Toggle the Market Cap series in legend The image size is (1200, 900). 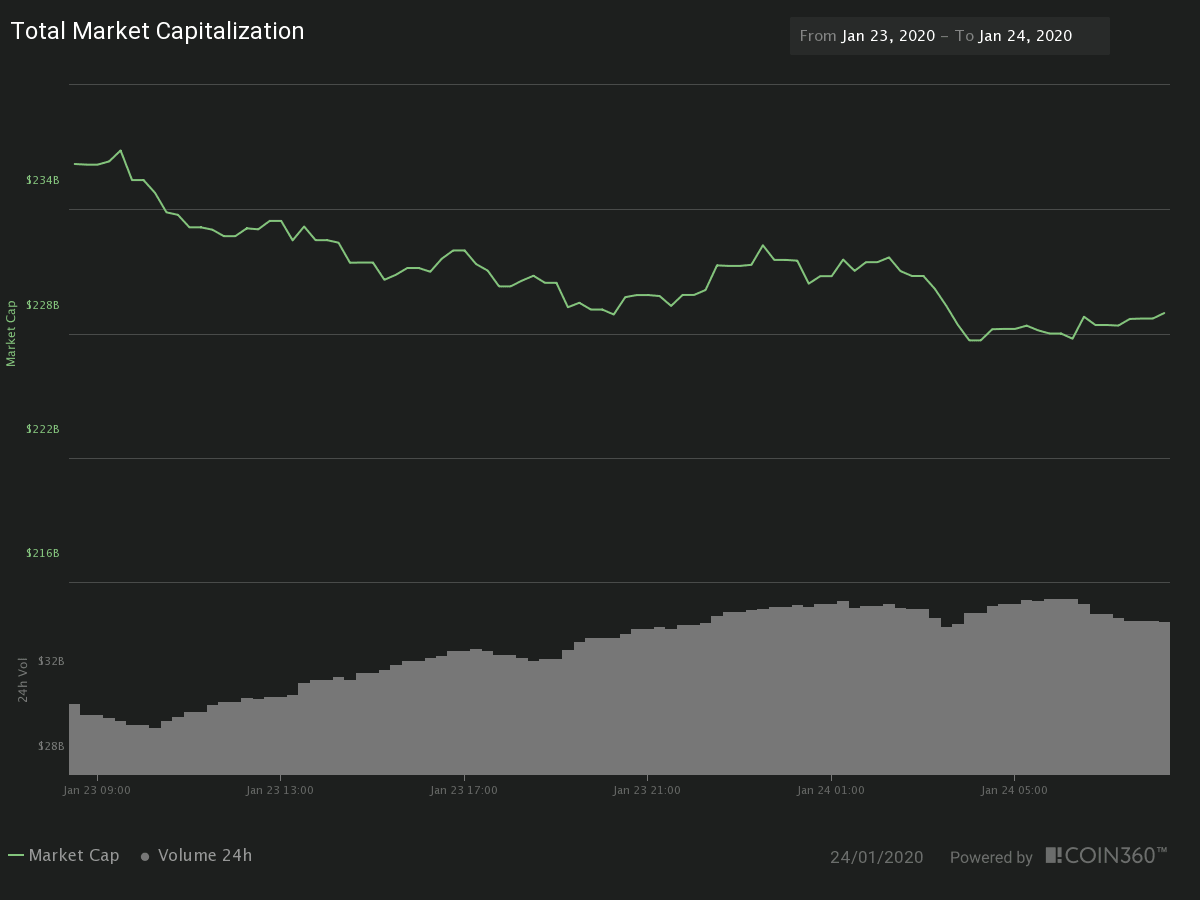[74, 855]
